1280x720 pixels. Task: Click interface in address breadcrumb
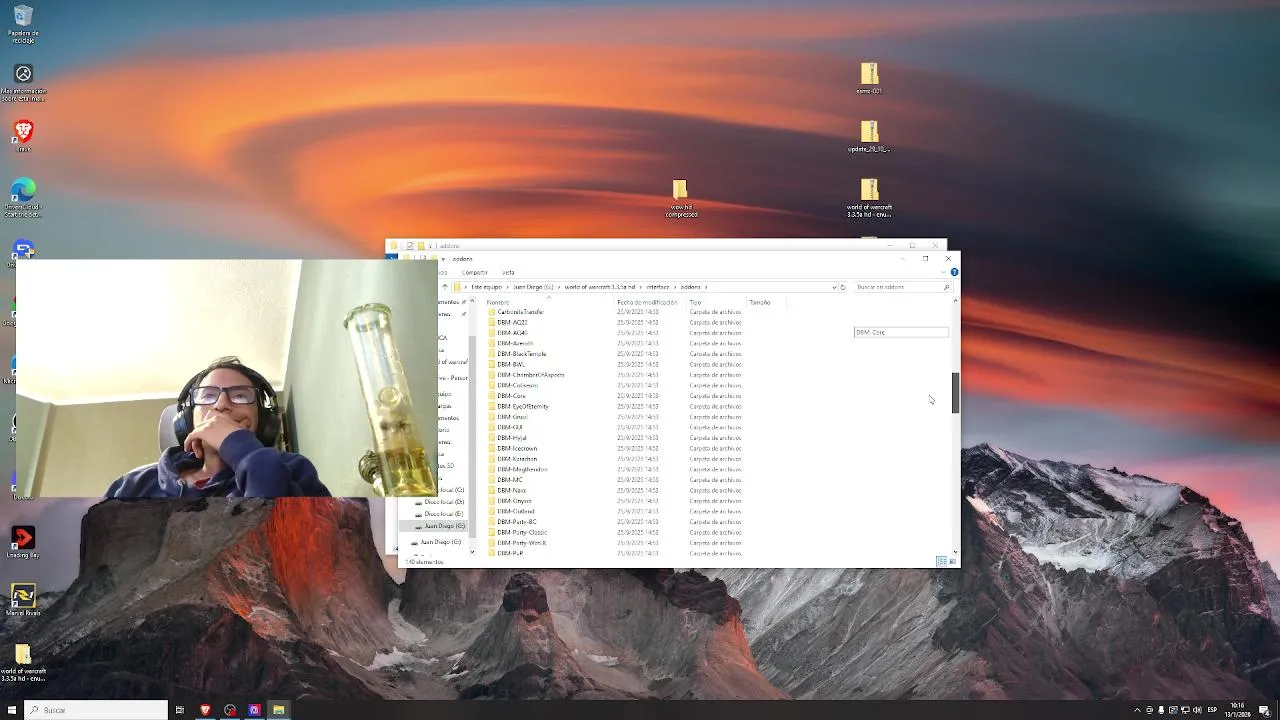tap(657, 287)
